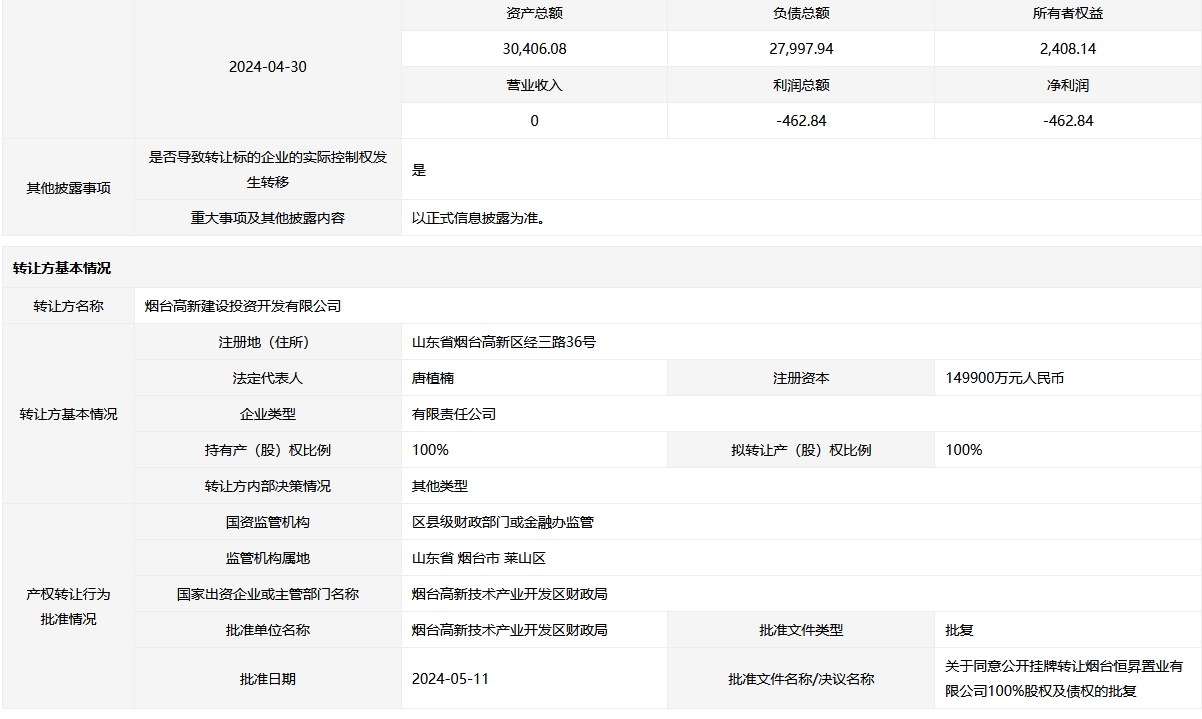This screenshot has width=1202, height=719.
Task: Click the 转让方基本情况 section heading
Action: point(62,268)
